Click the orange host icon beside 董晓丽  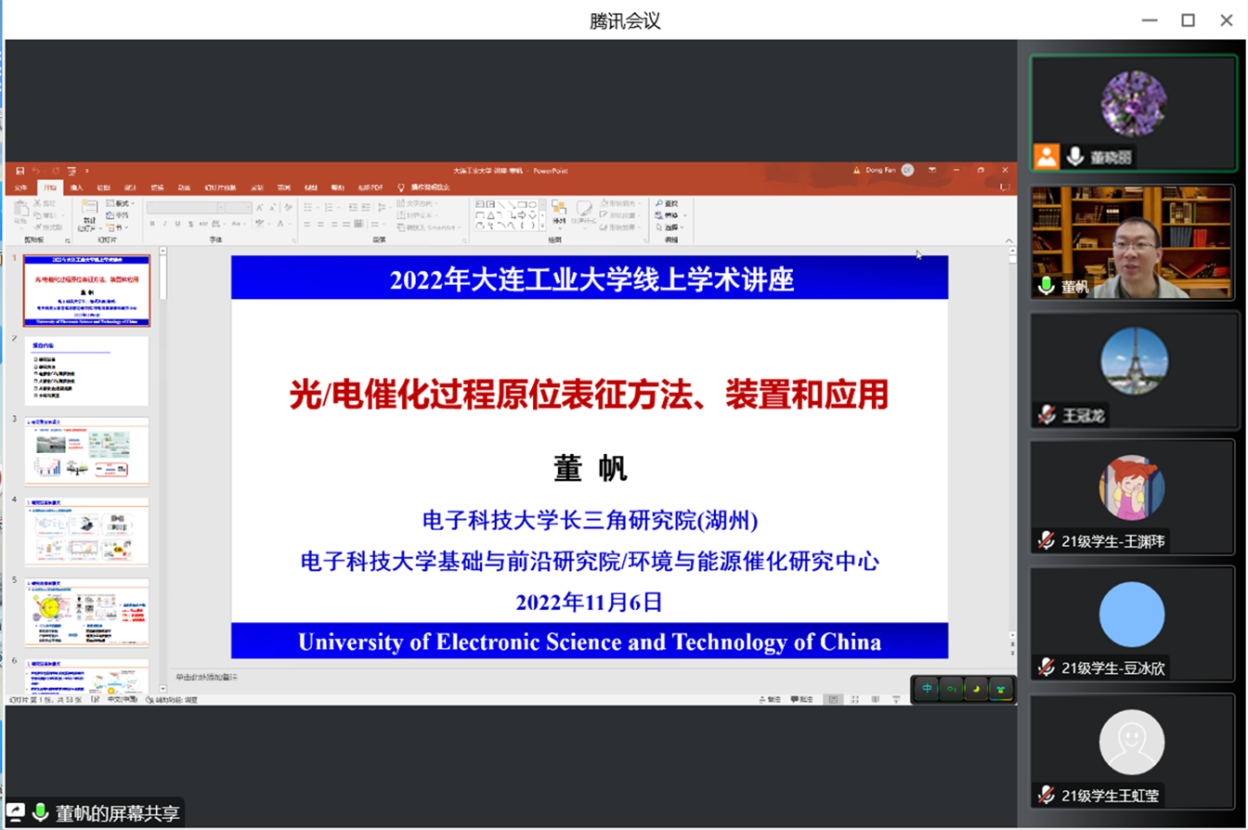(x=1046, y=156)
